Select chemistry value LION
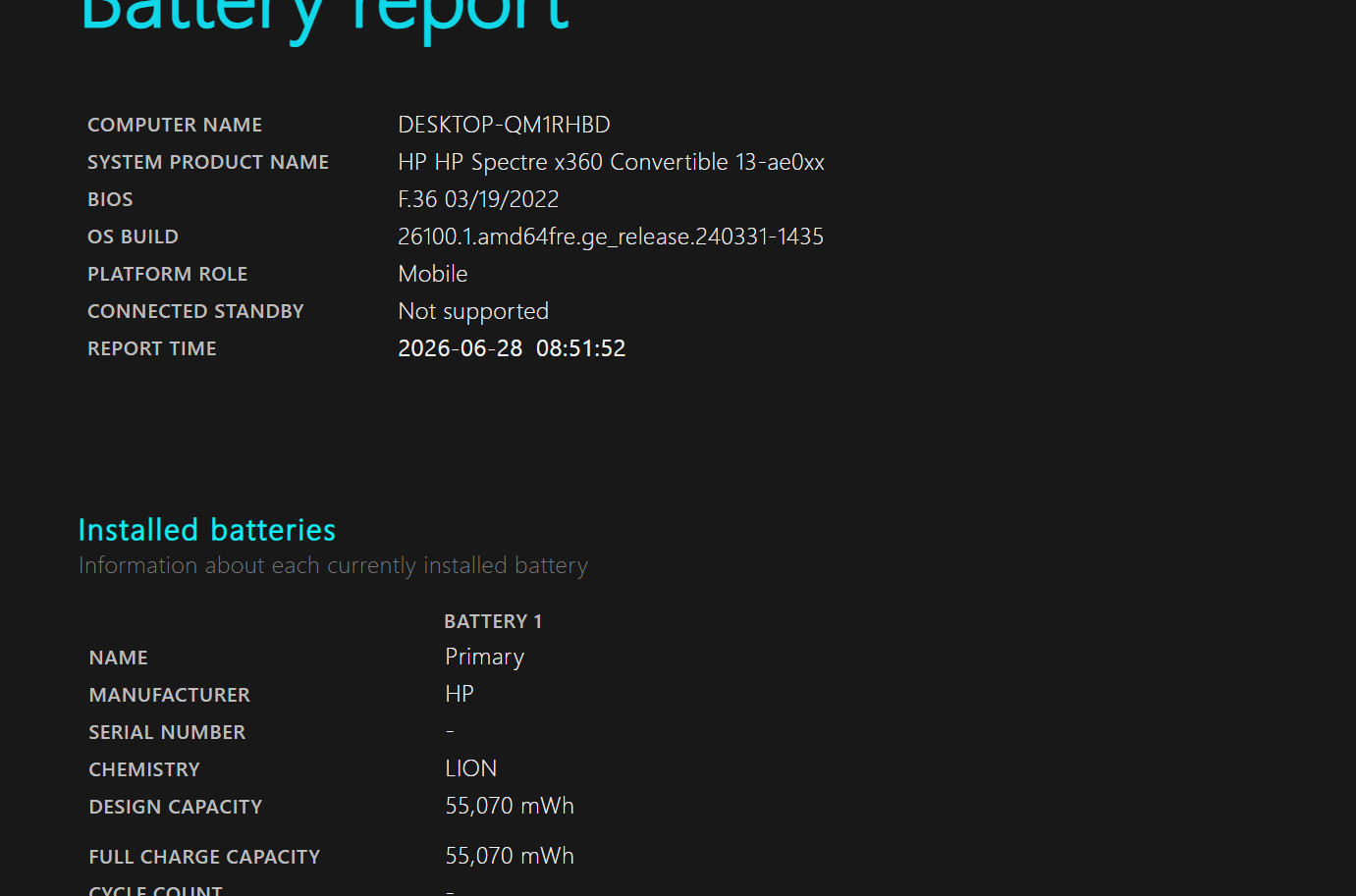The width and height of the screenshot is (1356, 896). tap(470, 768)
